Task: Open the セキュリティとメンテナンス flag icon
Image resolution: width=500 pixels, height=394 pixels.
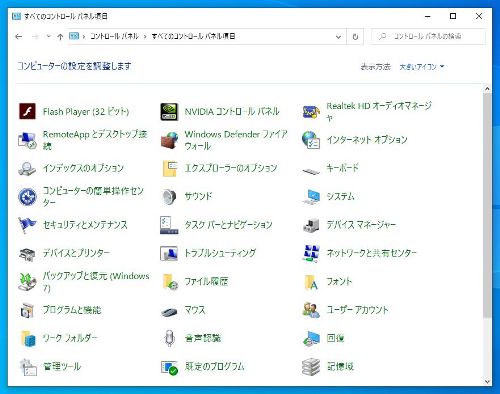Action: 27,225
